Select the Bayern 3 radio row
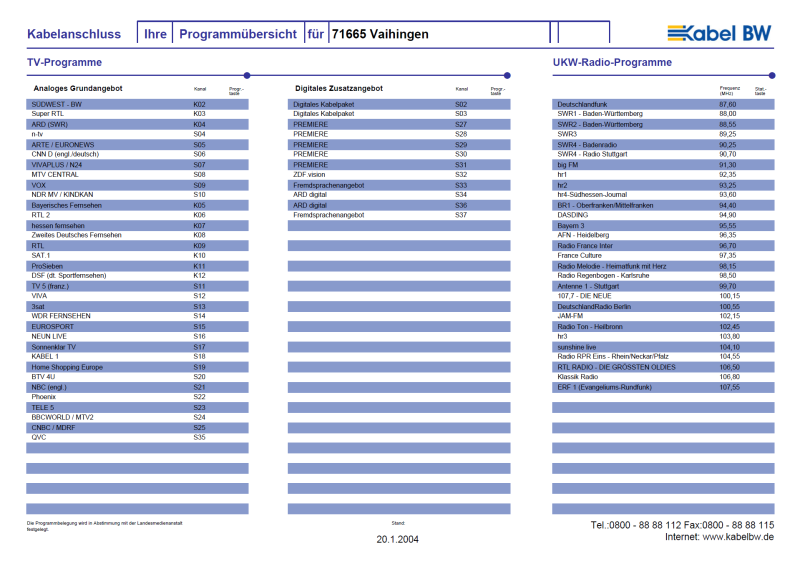The height and width of the screenshot is (566, 800). [x=663, y=226]
